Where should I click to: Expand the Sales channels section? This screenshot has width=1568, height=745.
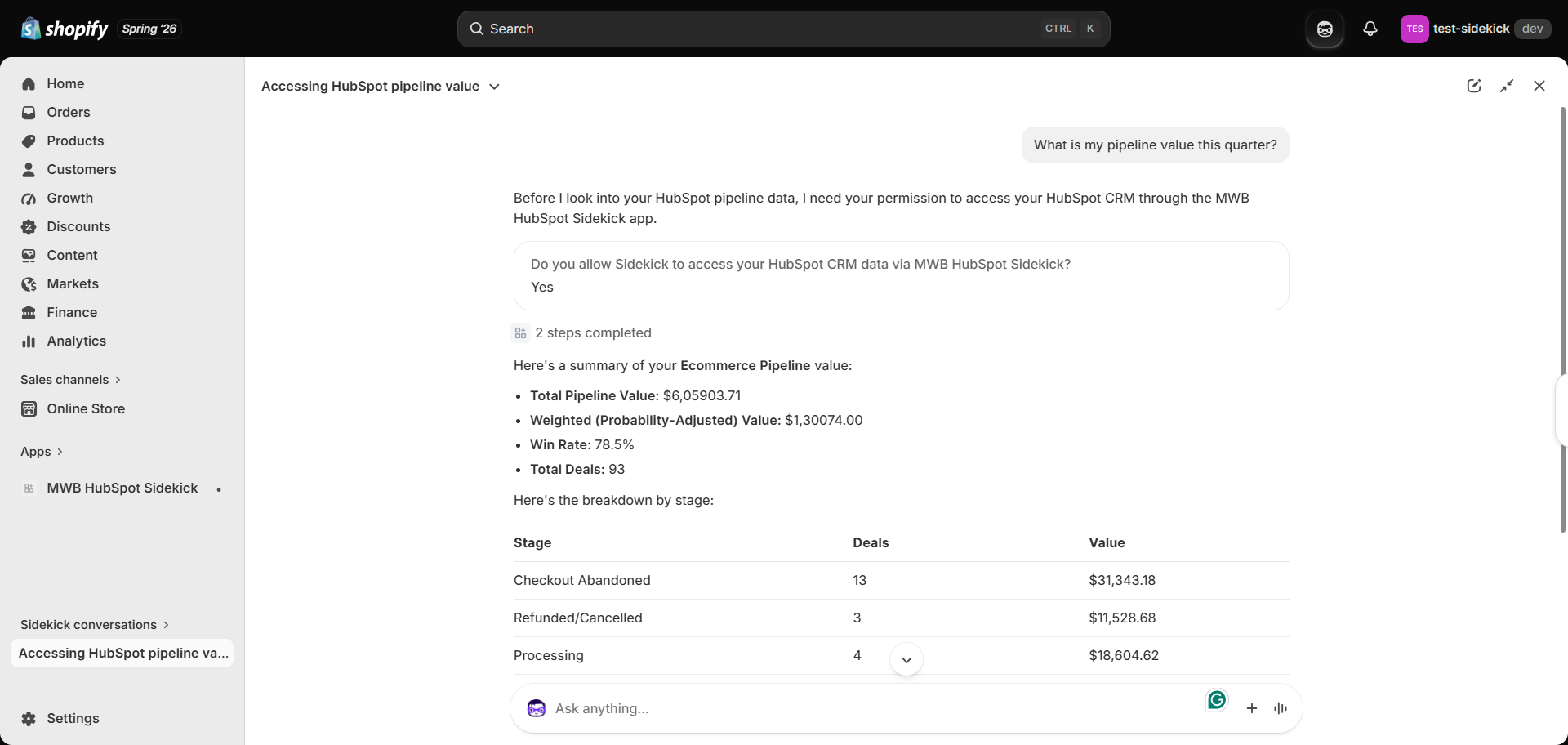[x=71, y=380]
